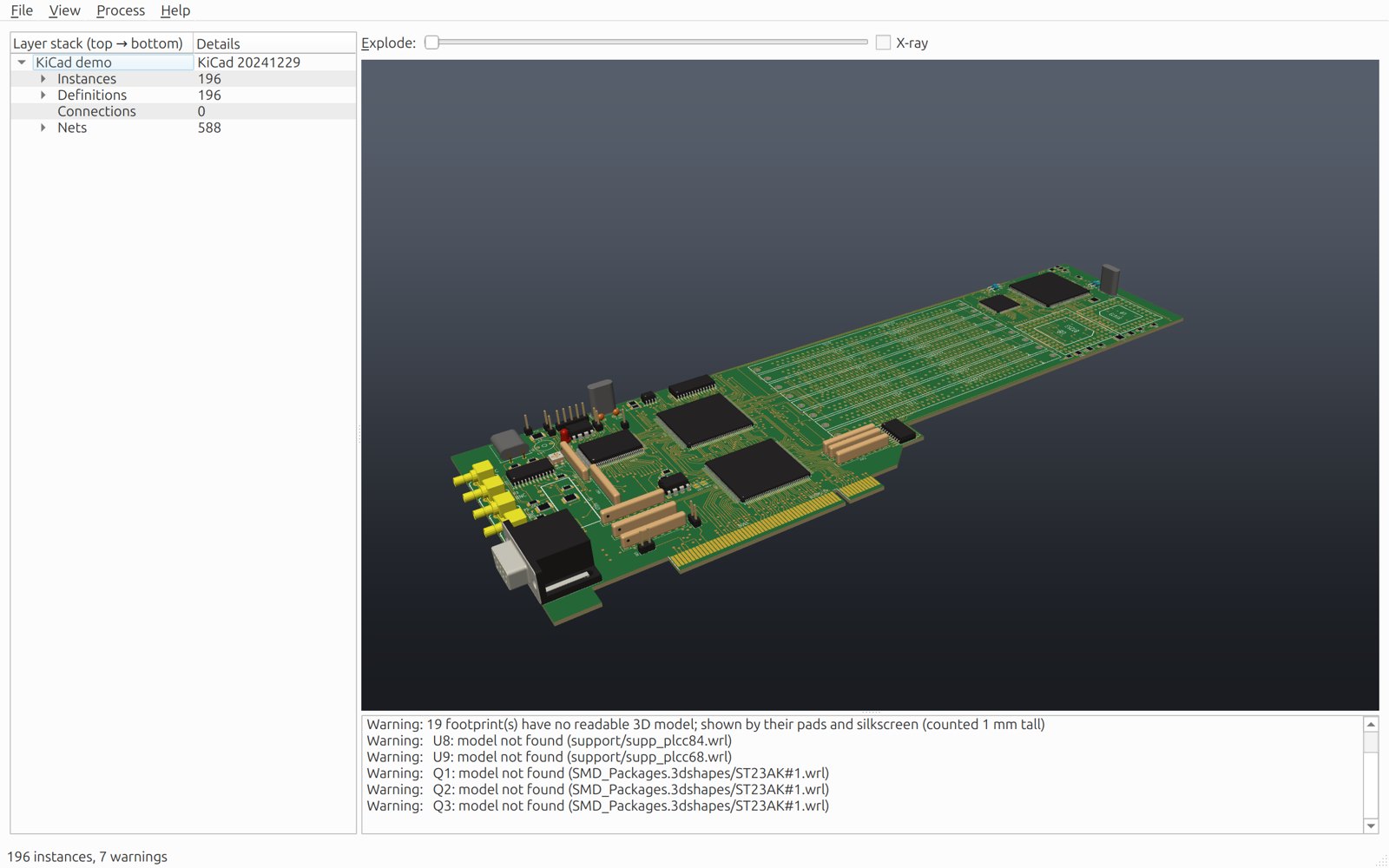Select the Instances row label

point(87,79)
